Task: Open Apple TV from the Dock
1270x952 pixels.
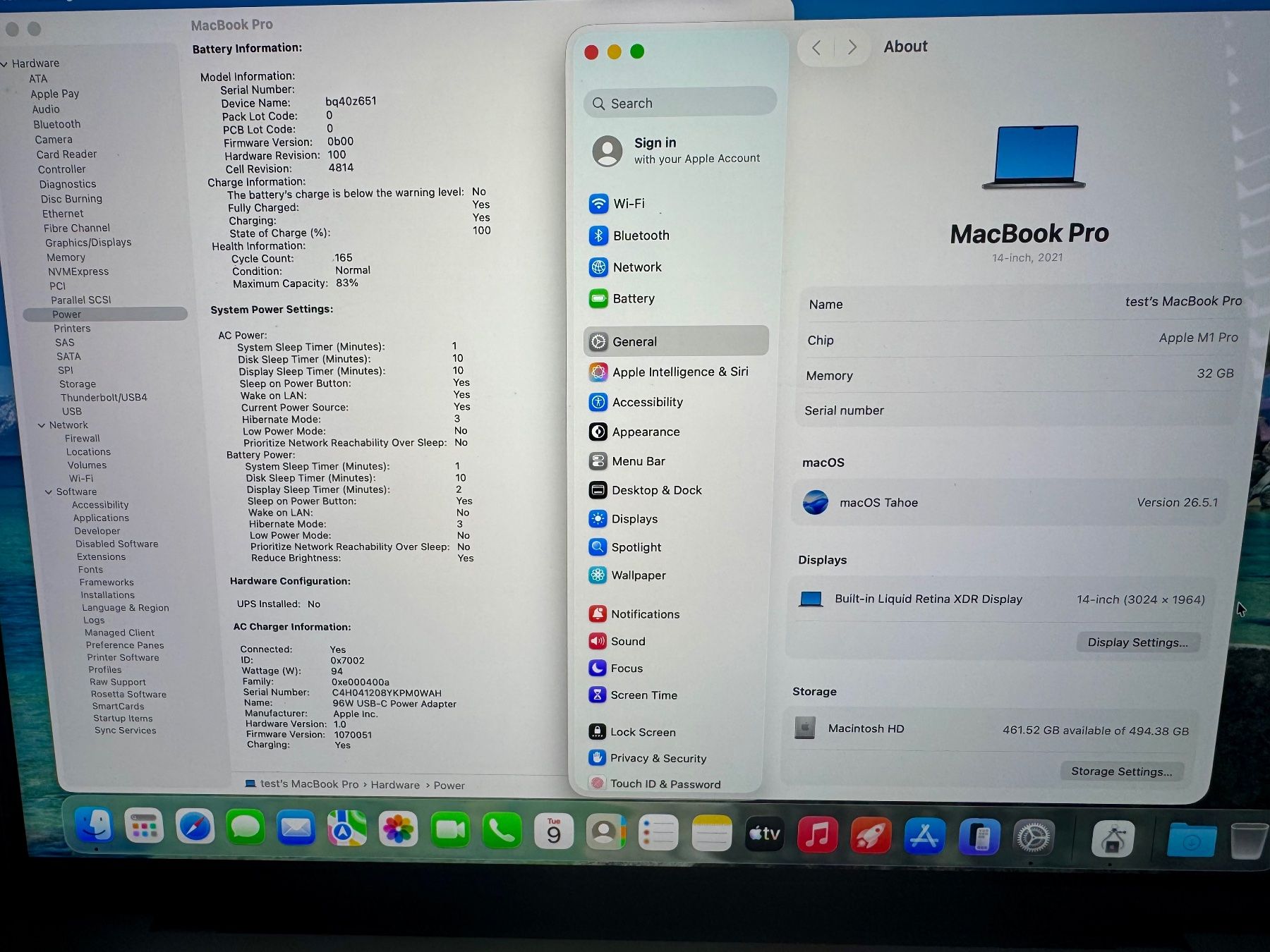Action: pyautogui.click(x=765, y=835)
